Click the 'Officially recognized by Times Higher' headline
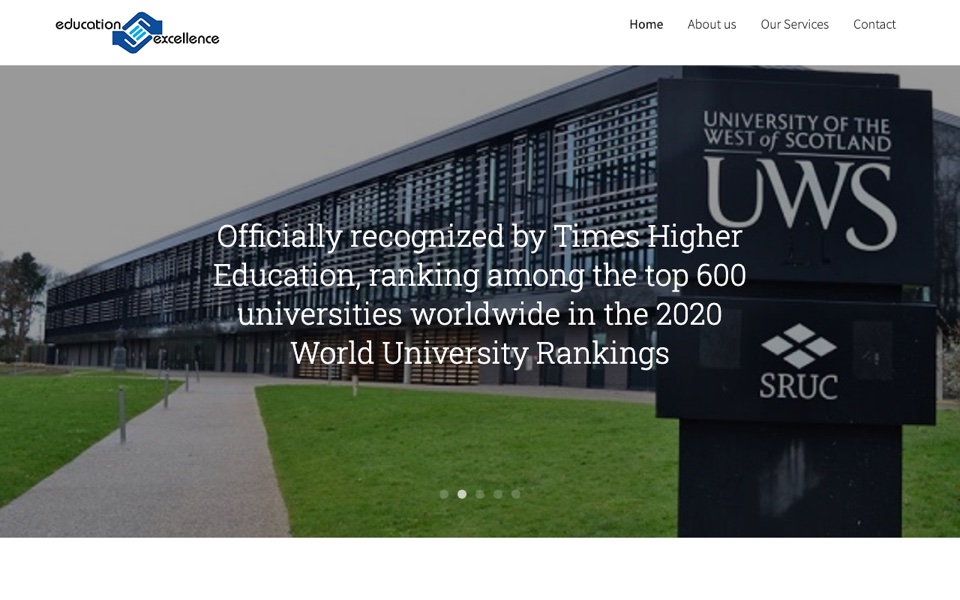The width and height of the screenshot is (960, 600). (x=479, y=294)
